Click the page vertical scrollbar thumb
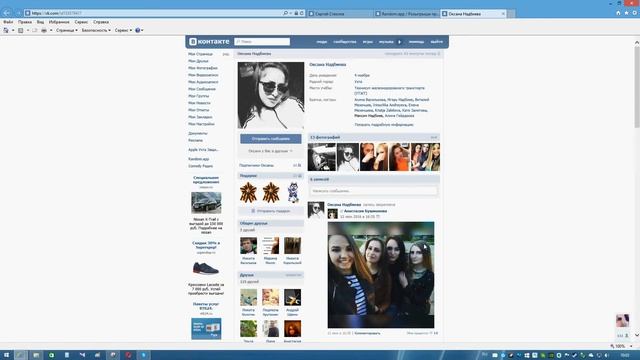640x360 pixels. point(637,86)
